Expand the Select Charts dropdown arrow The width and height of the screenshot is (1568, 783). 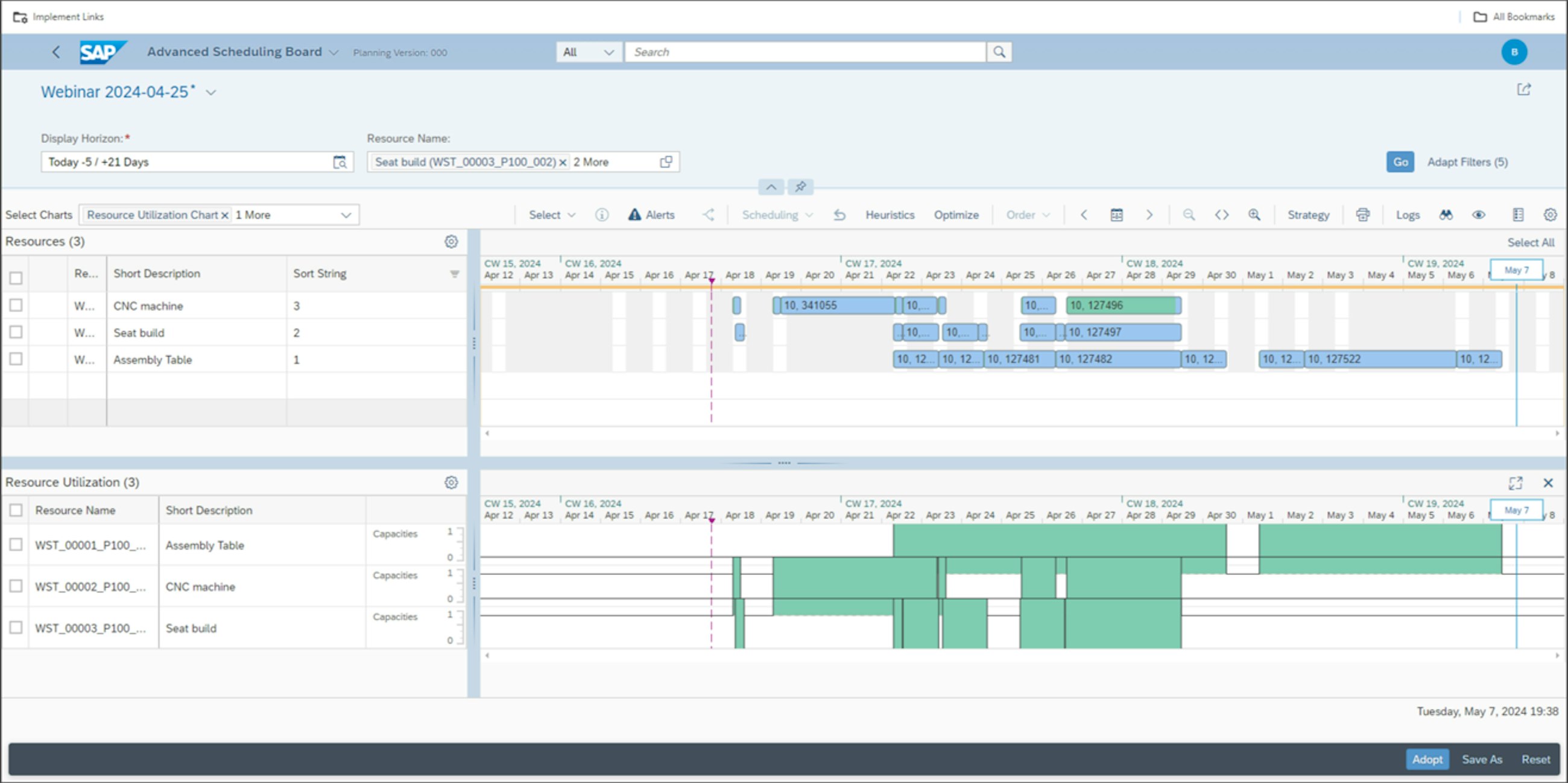346,215
